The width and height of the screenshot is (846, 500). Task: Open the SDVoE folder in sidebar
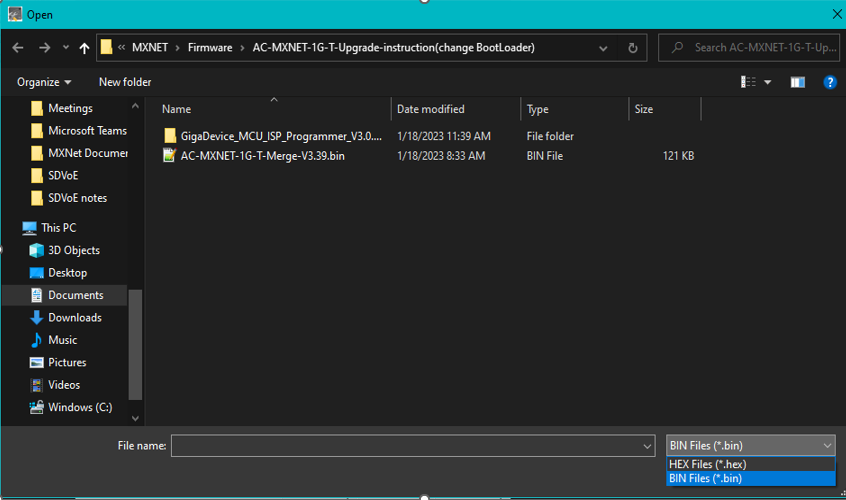[63, 176]
